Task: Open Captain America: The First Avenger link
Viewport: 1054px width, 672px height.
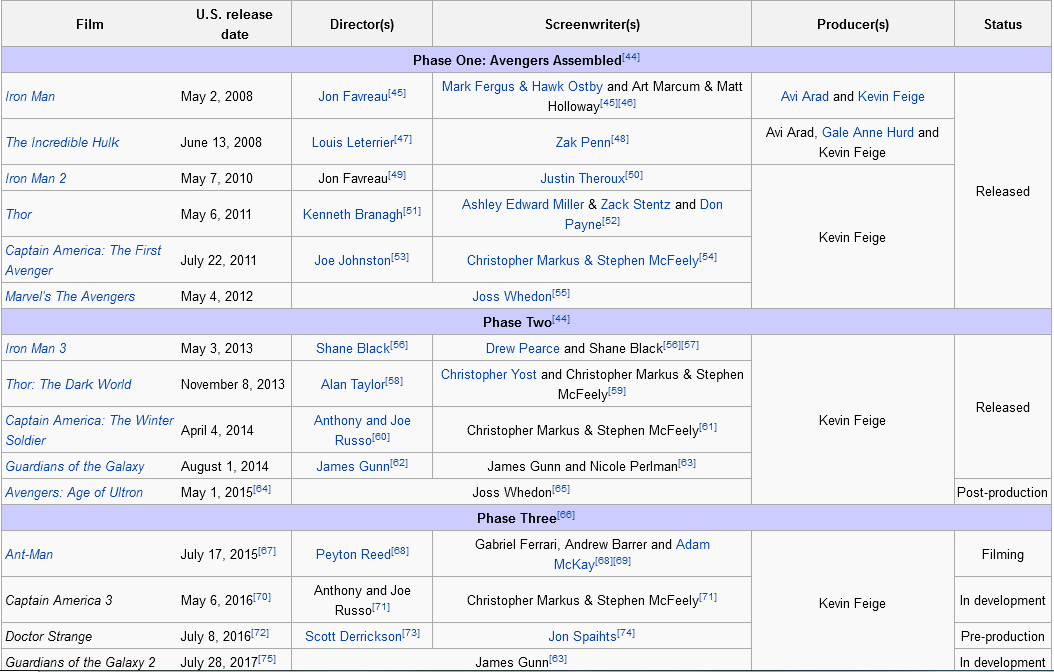Action: click(x=83, y=260)
